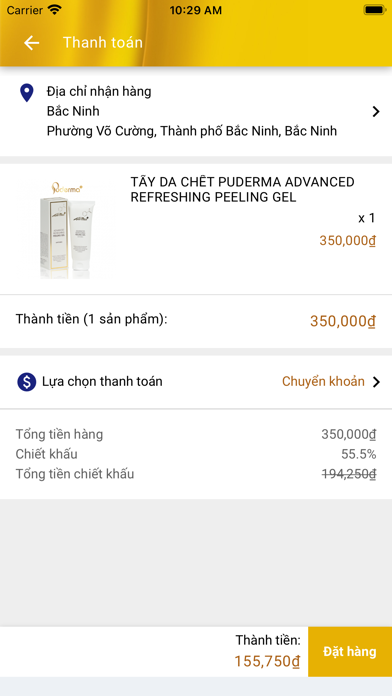Click Thanh toán page title
Screen dimensions: 392x696
[103, 43]
